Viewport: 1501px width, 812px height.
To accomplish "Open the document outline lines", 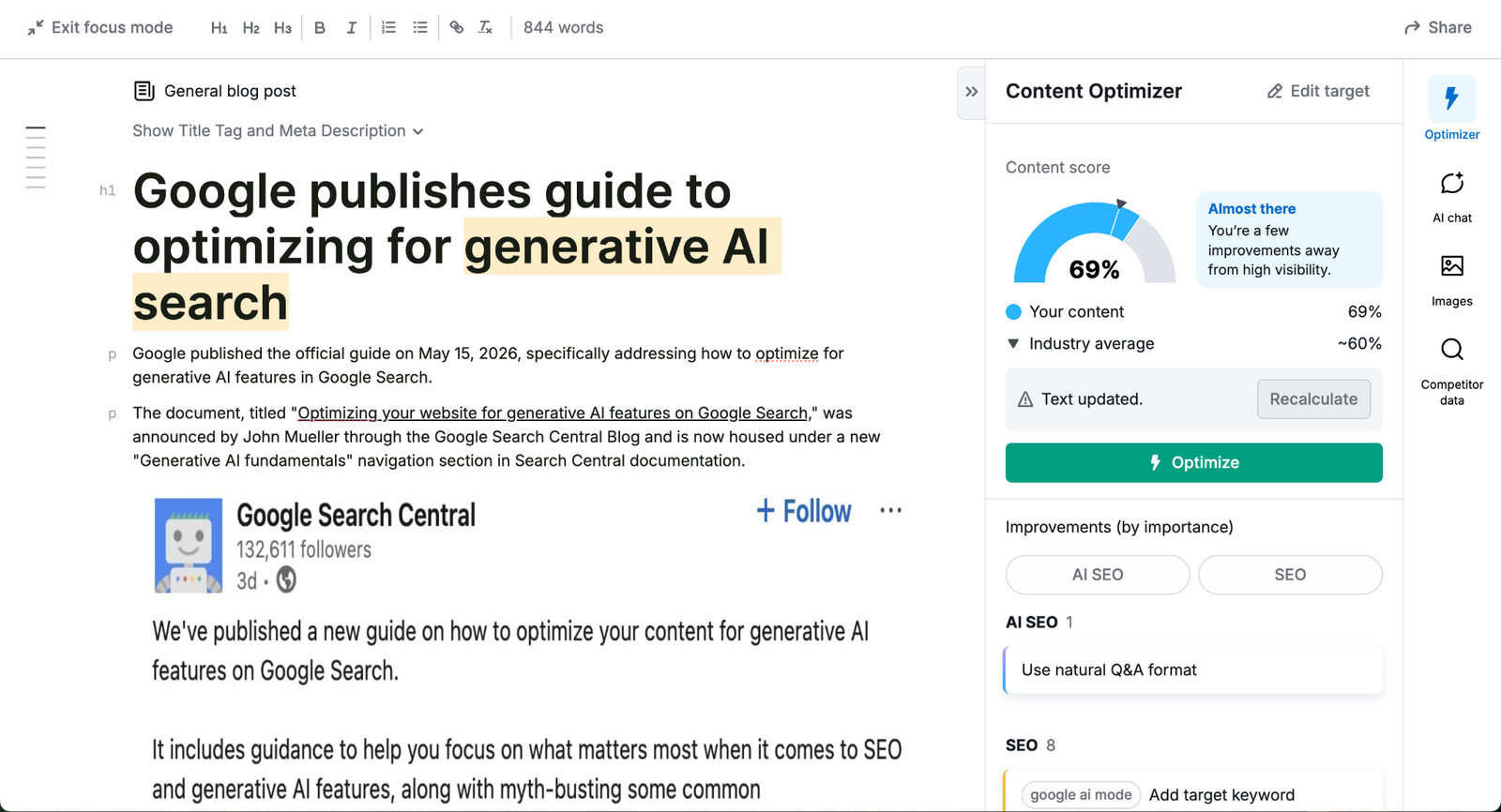I will click(36, 158).
